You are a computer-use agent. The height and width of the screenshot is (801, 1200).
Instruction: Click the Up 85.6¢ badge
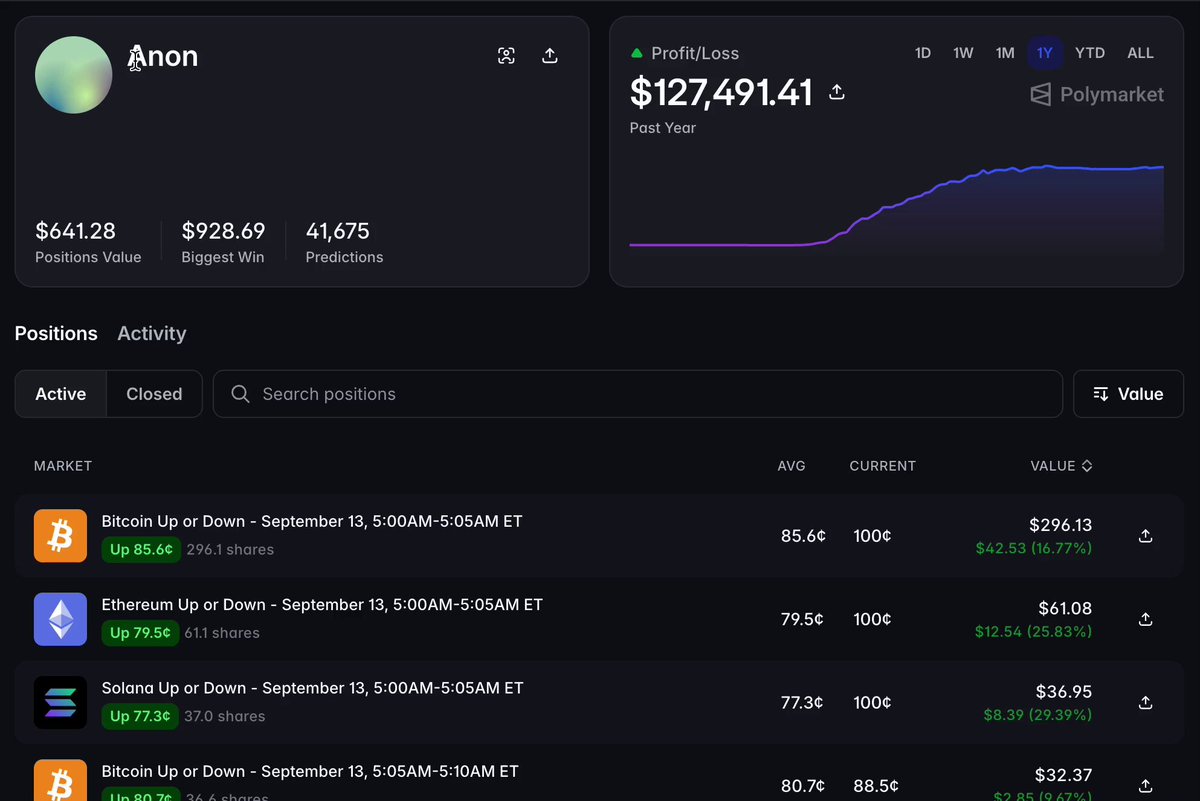tap(141, 549)
